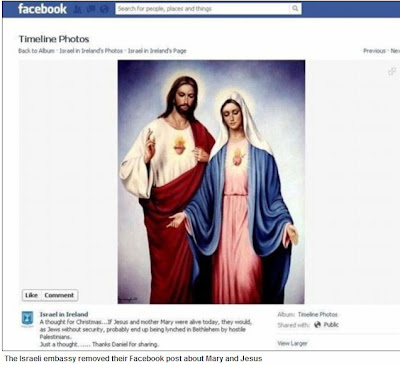Open the Timeline Photos album link

[318, 314]
